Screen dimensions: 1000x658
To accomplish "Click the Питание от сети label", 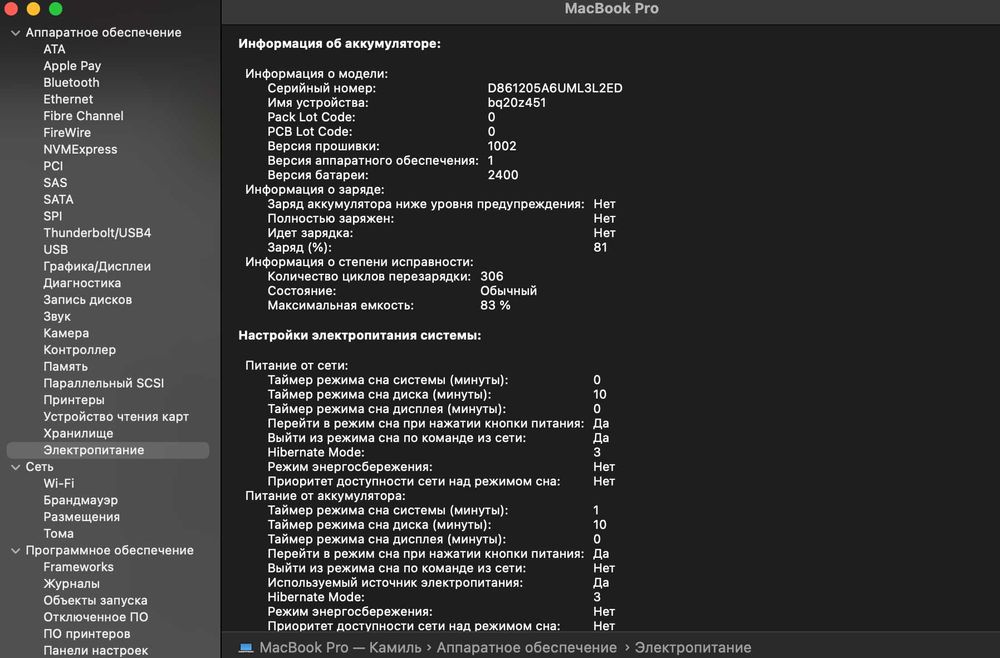I will tap(297, 365).
